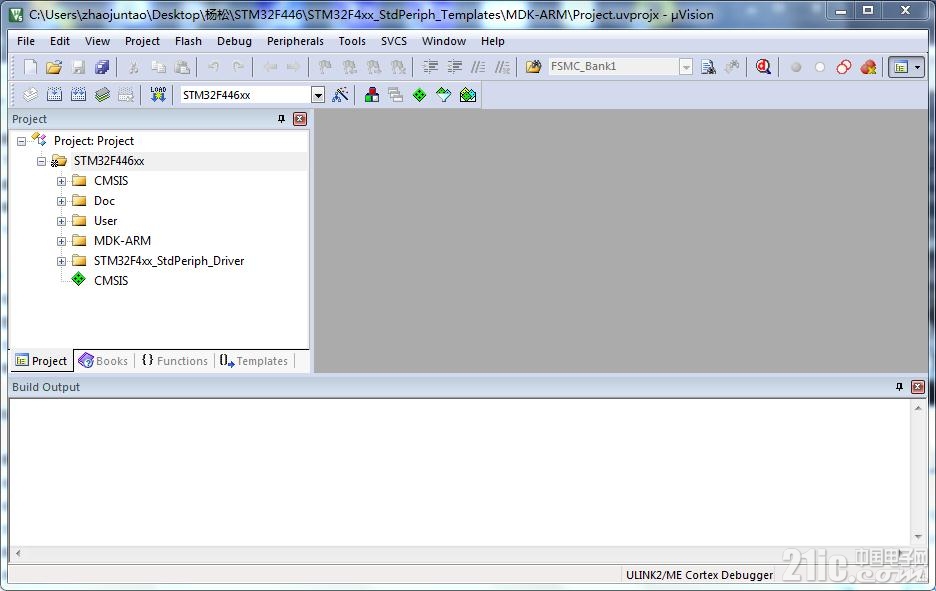This screenshot has height=591, width=936.
Task: Open the STM32F446xx target dropdown arrow
Action: pos(318,95)
